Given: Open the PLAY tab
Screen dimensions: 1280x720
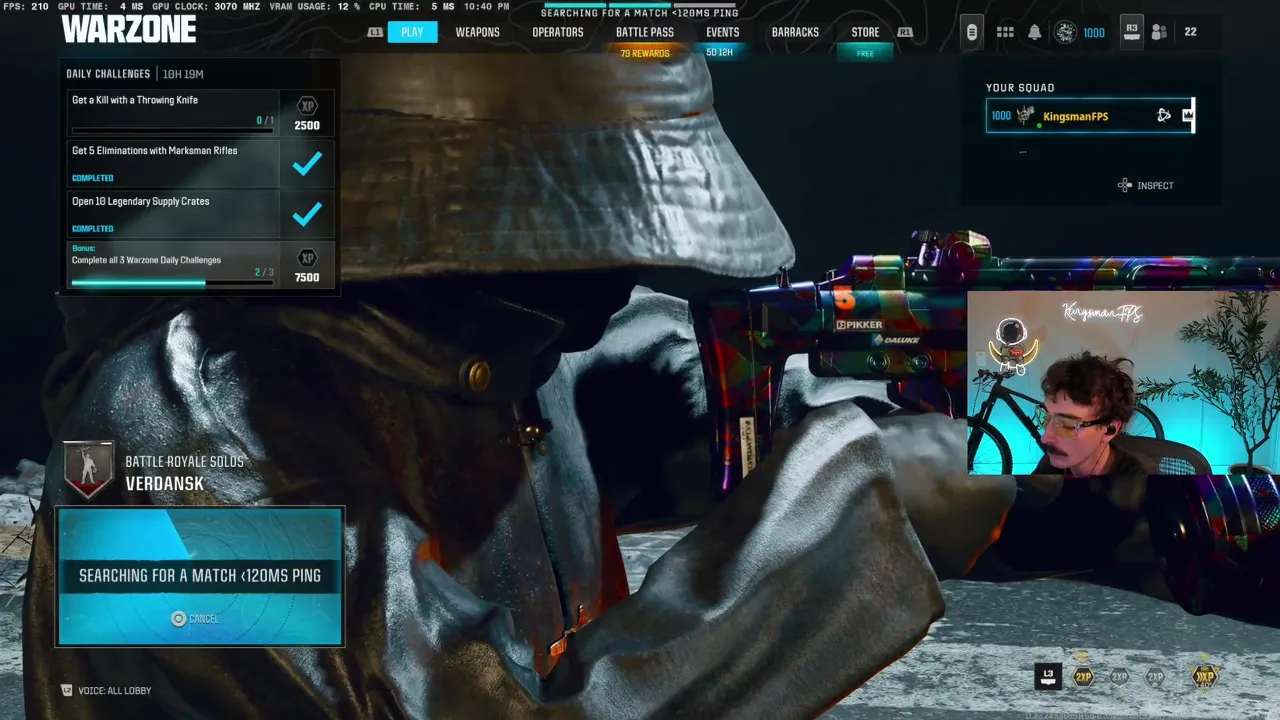Looking at the screenshot, I should tap(412, 32).
